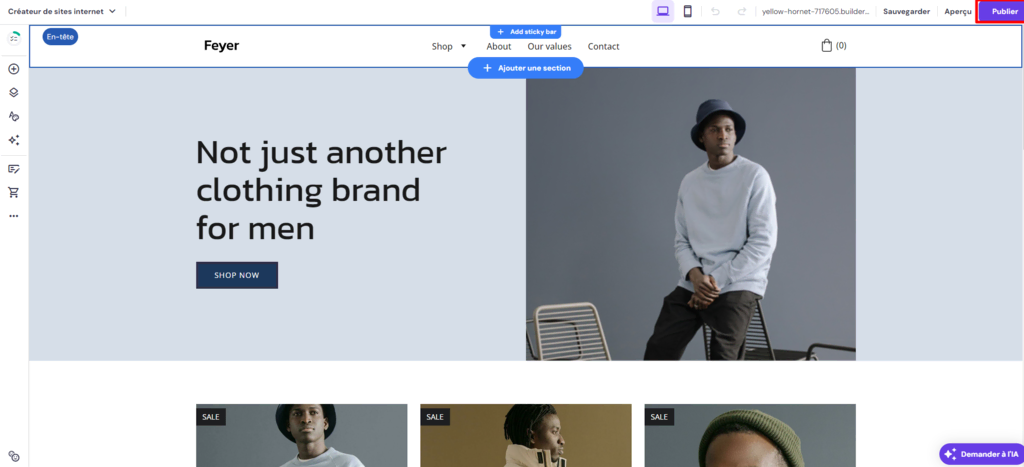
Task: Click the redo arrow icon
Action: [741, 11]
